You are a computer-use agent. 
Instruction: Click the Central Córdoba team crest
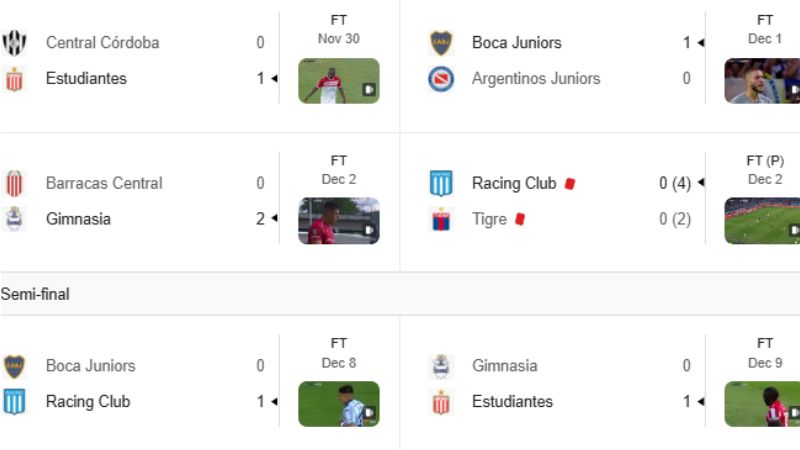tap(15, 43)
